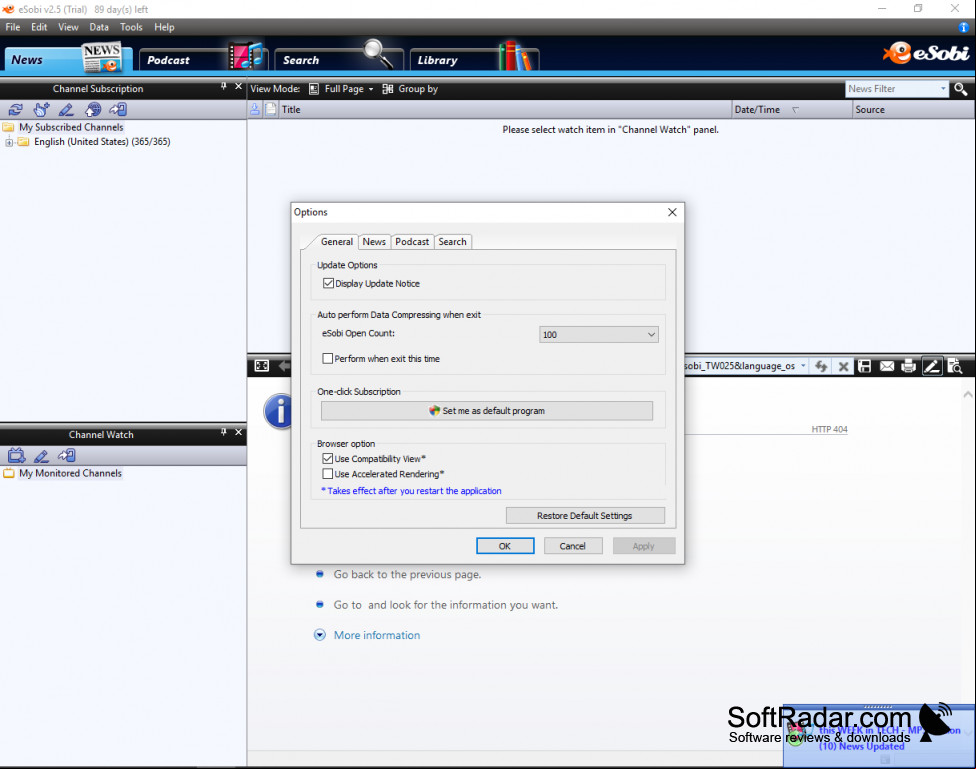Uncheck Use Compatibility View option
The width and height of the screenshot is (976, 769).
coord(327,459)
